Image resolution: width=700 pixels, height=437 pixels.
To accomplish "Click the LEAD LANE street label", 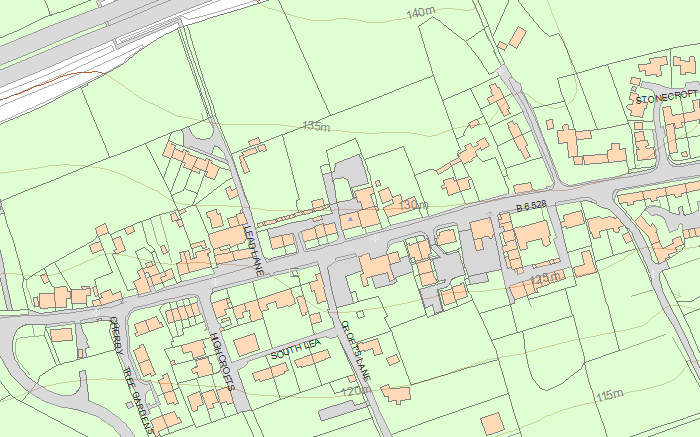I will (254, 250).
